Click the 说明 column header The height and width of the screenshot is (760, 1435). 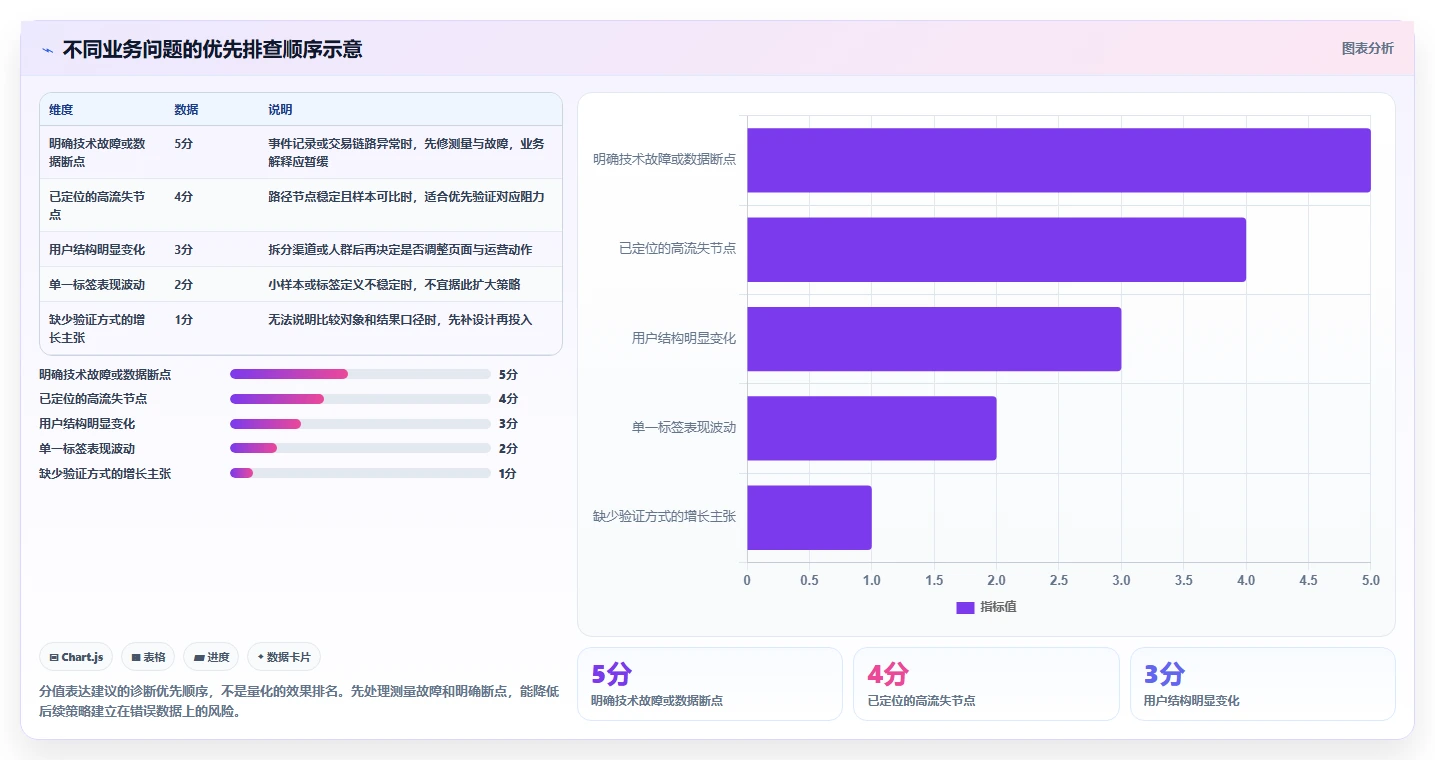click(280, 110)
